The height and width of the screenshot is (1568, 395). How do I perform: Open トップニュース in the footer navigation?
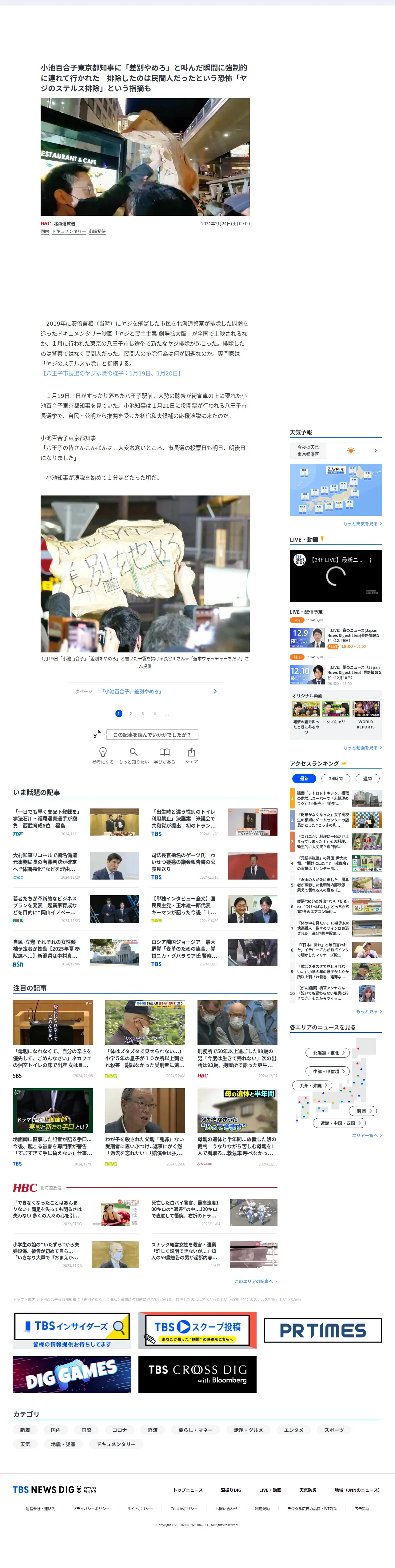tap(188, 1490)
